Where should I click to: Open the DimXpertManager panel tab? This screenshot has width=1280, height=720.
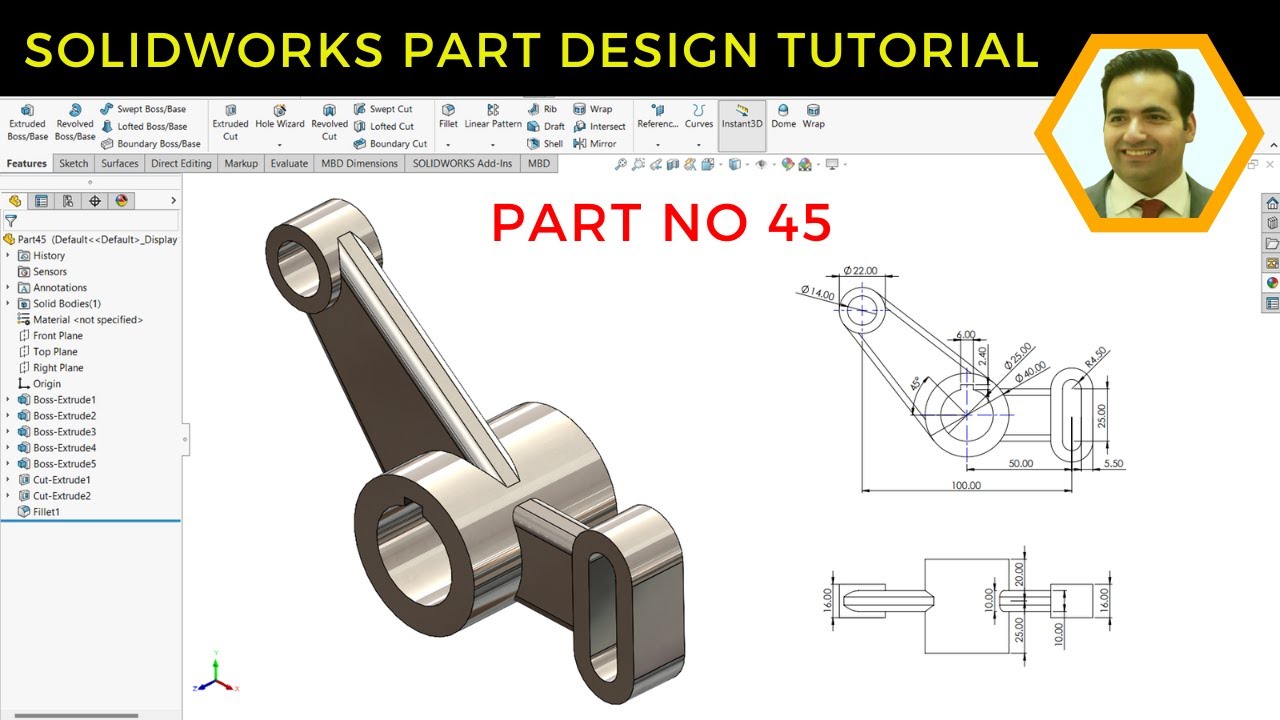(95, 200)
